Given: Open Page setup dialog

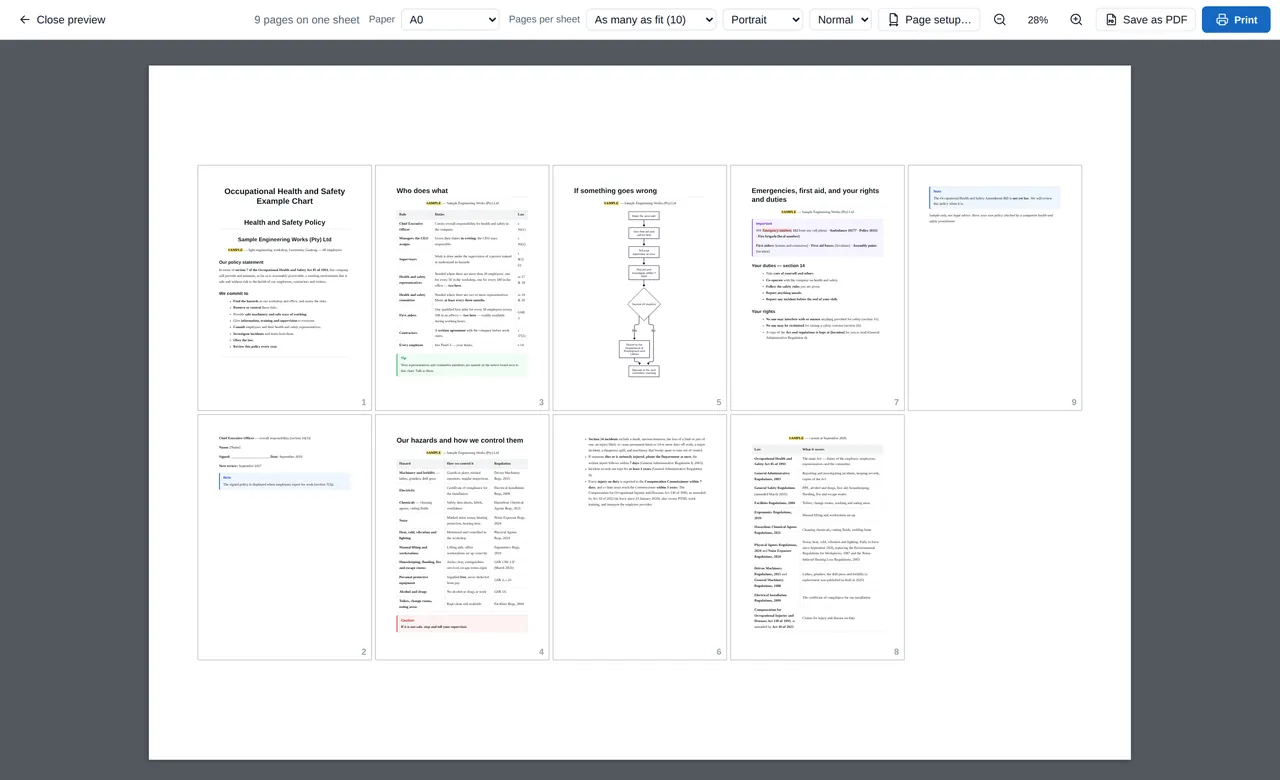Looking at the screenshot, I should 929,20.
